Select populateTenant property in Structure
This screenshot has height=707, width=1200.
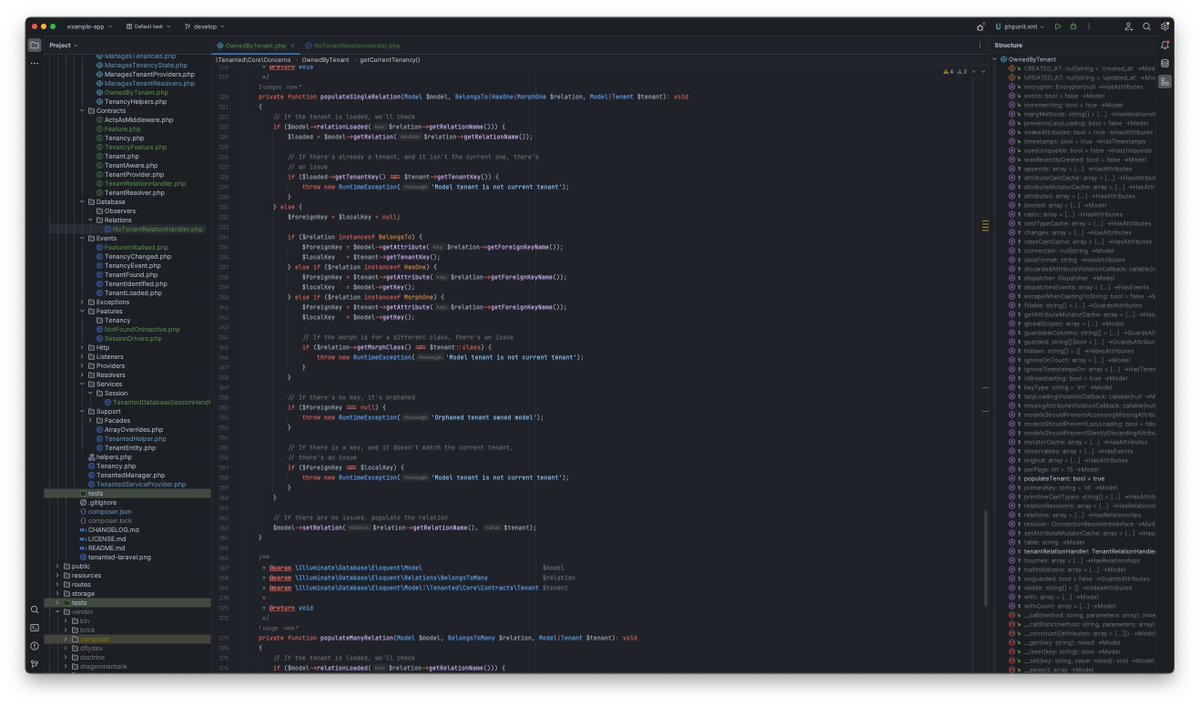point(1059,479)
